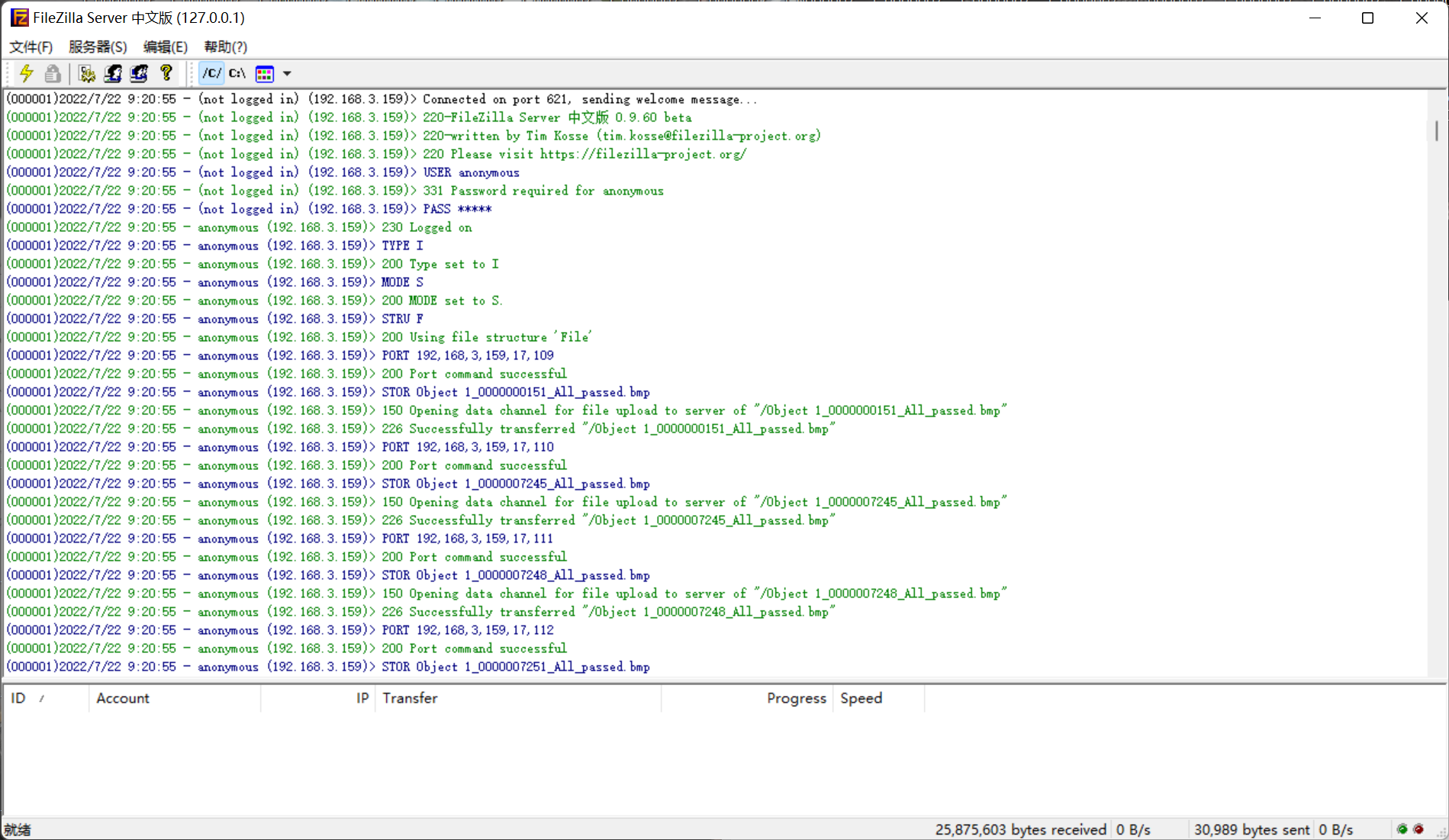Viewport: 1449px width, 840px height.
Task: Select the '230 Logged on' log line
Action: (240, 227)
